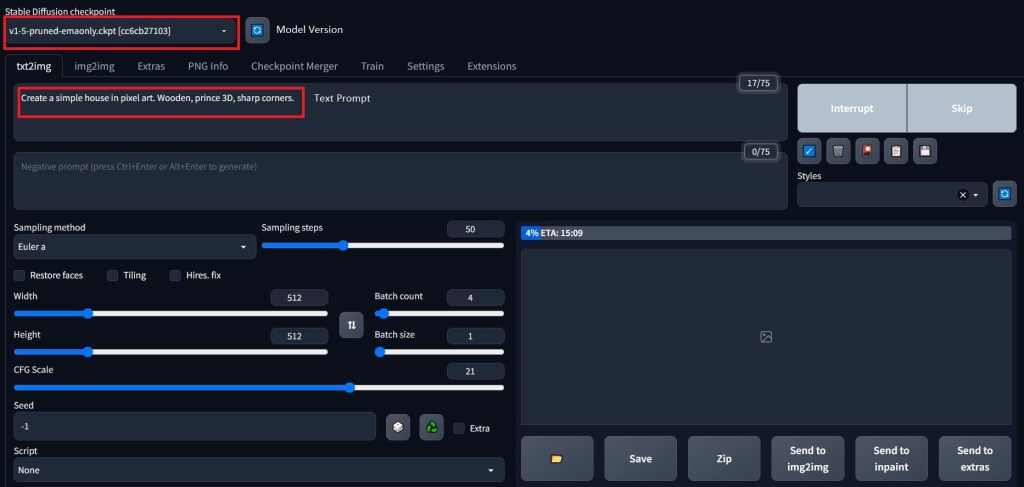Open the Extras tab
The image size is (1024, 487).
click(151, 66)
